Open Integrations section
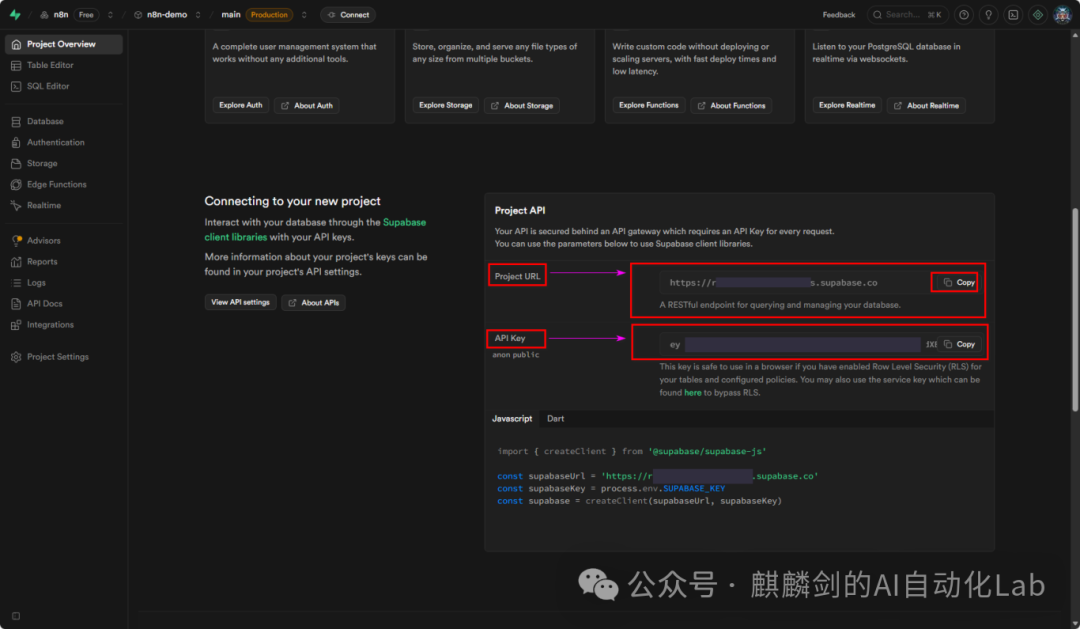This screenshot has height=629, width=1080. [50, 324]
